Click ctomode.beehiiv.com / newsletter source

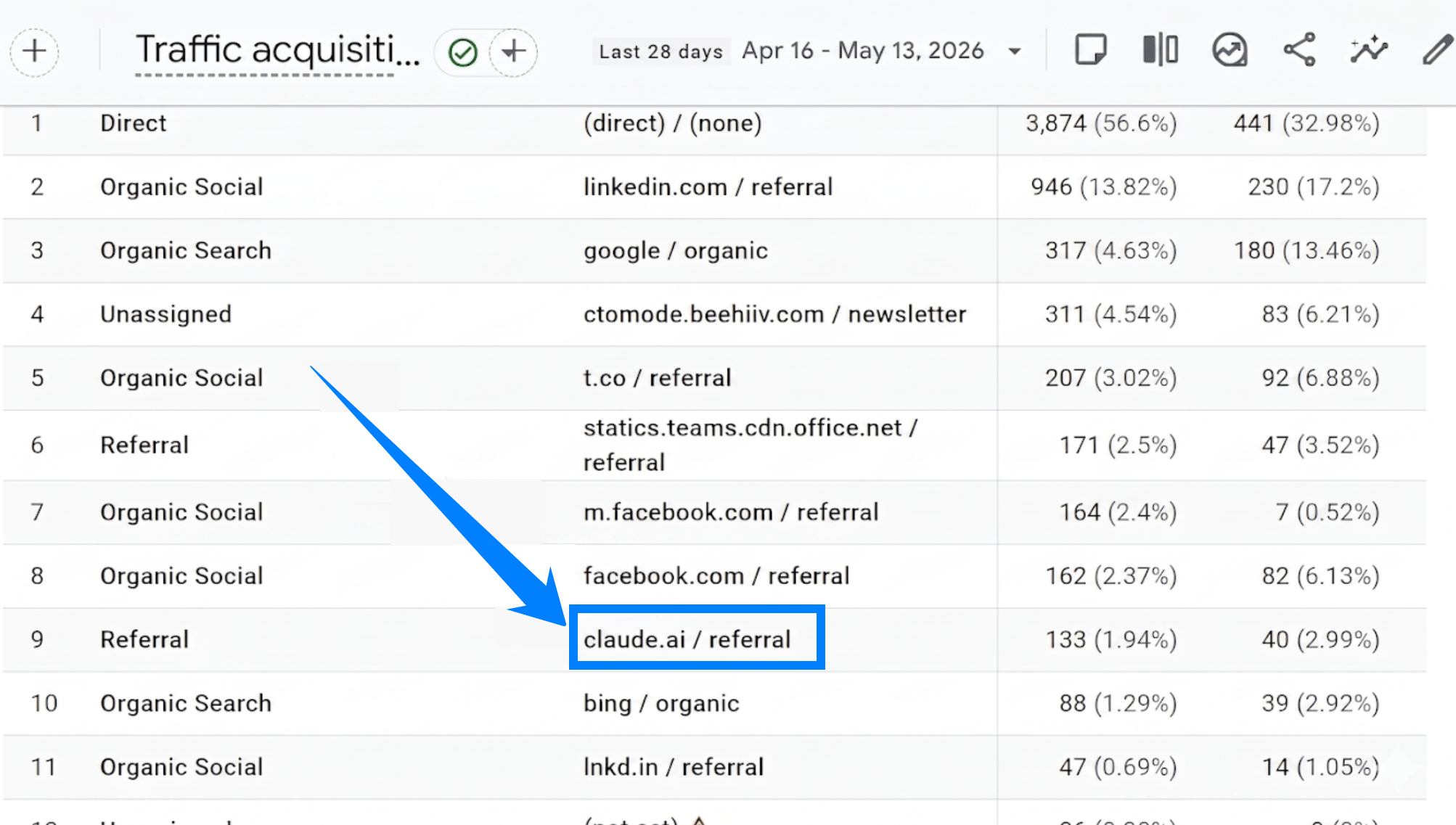(775, 314)
